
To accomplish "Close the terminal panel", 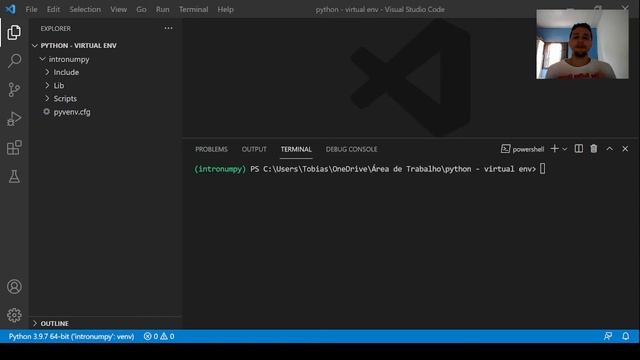I will click(625, 149).
